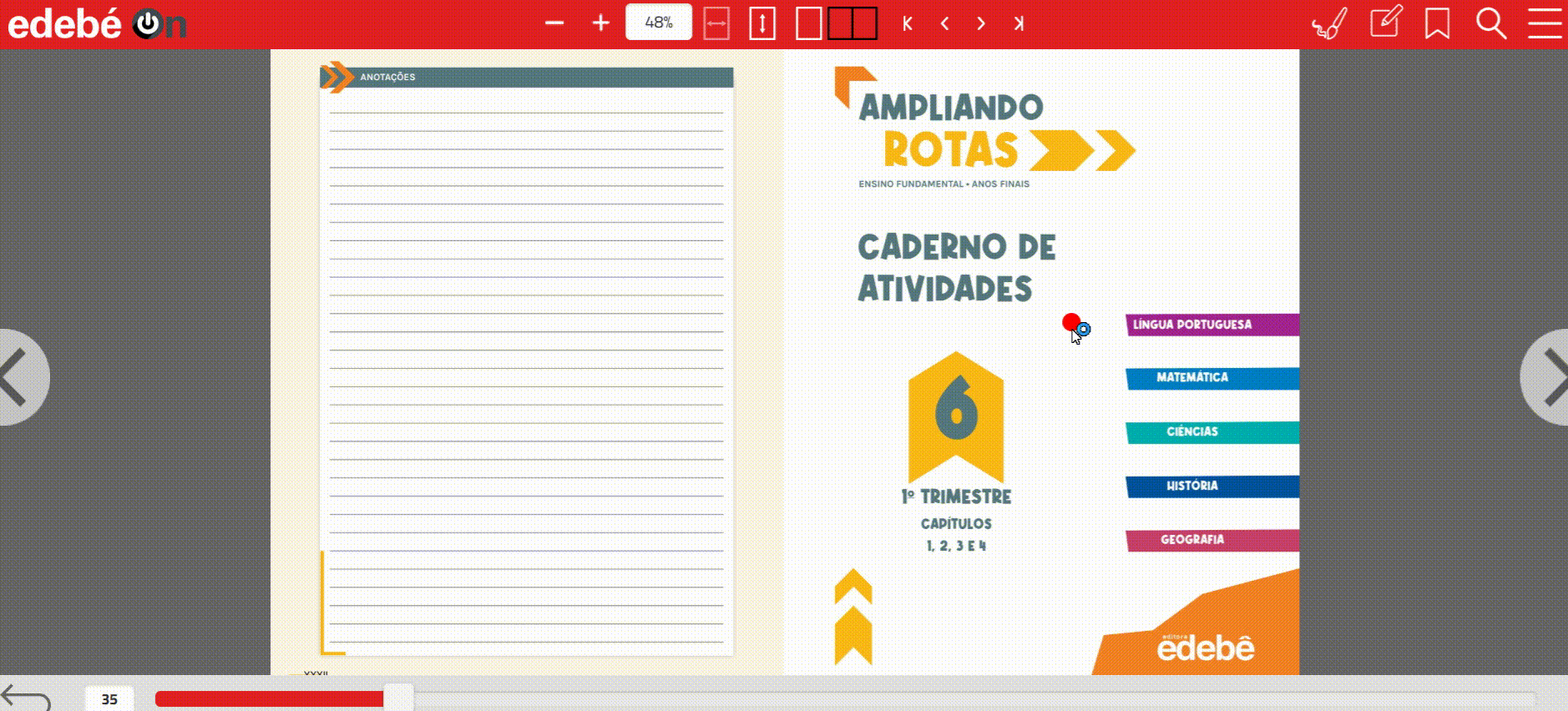Viewport: 1568px width, 711px height.
Task: Zoom in with the plus icon
Action: [600, 23]
